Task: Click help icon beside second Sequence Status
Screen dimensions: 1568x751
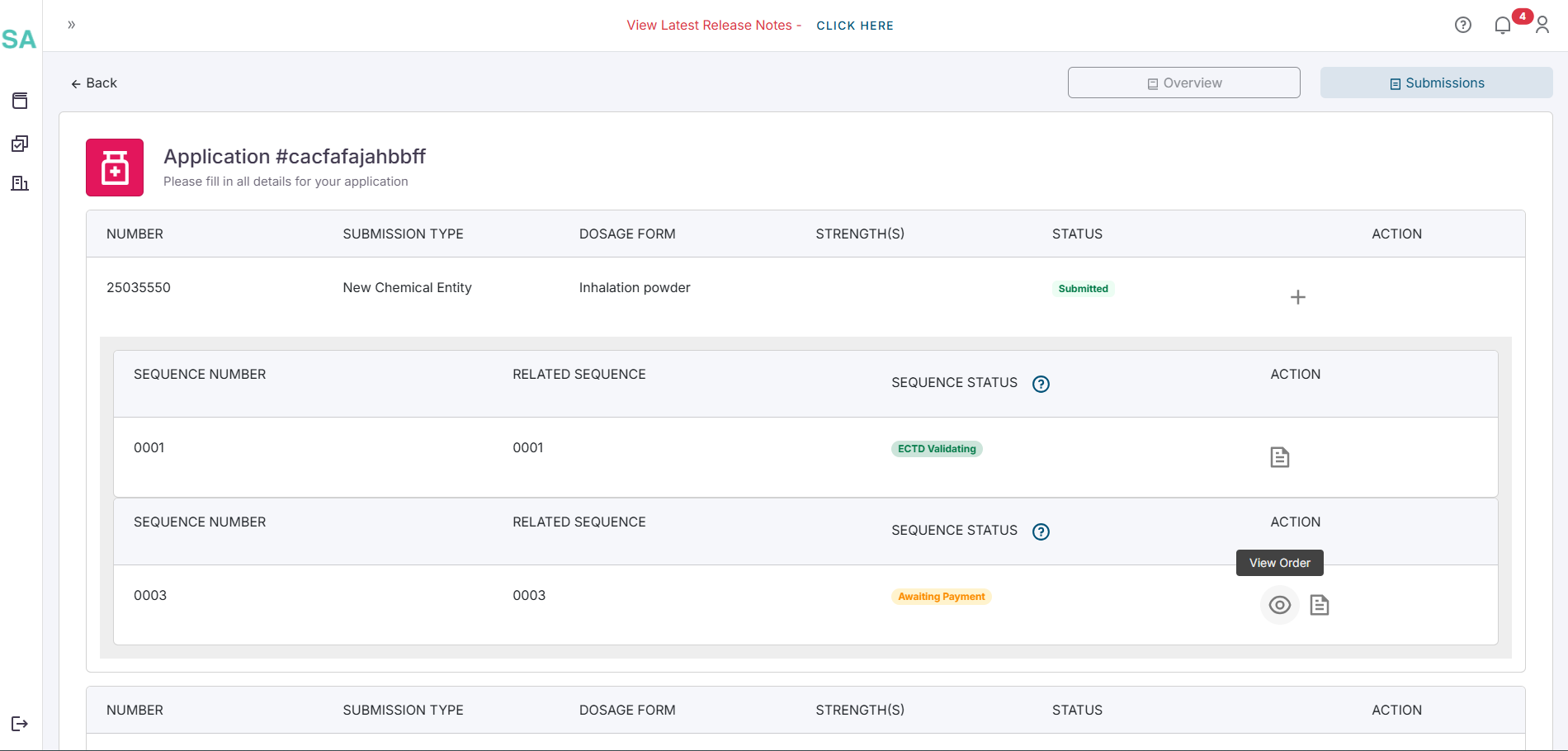Action: coord(1041,531)
